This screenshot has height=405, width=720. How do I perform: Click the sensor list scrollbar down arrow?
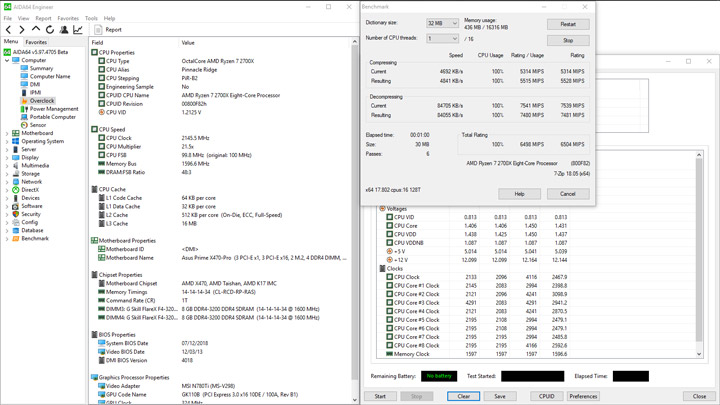point(699,354)
